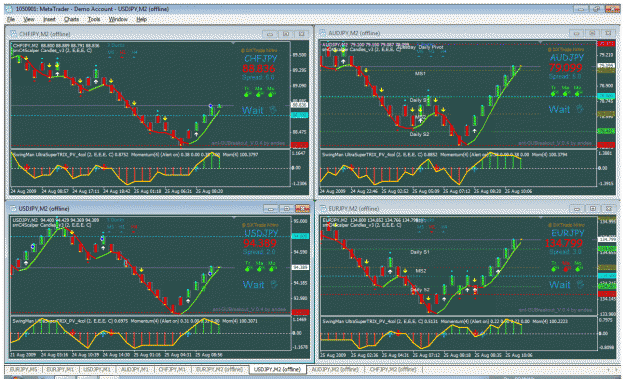Switch to the CHFJPY,M2 (offline) tab
The height and width of the screenshot is (379, 625).
tap(393, 369)
